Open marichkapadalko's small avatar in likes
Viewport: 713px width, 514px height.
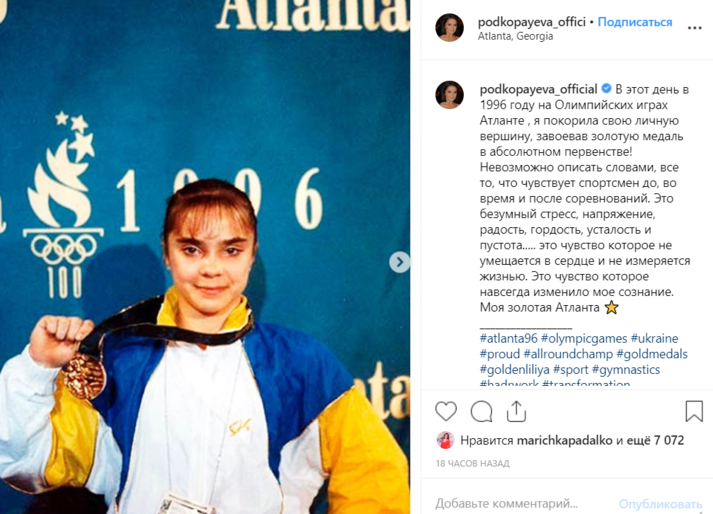tap(446, 440)
